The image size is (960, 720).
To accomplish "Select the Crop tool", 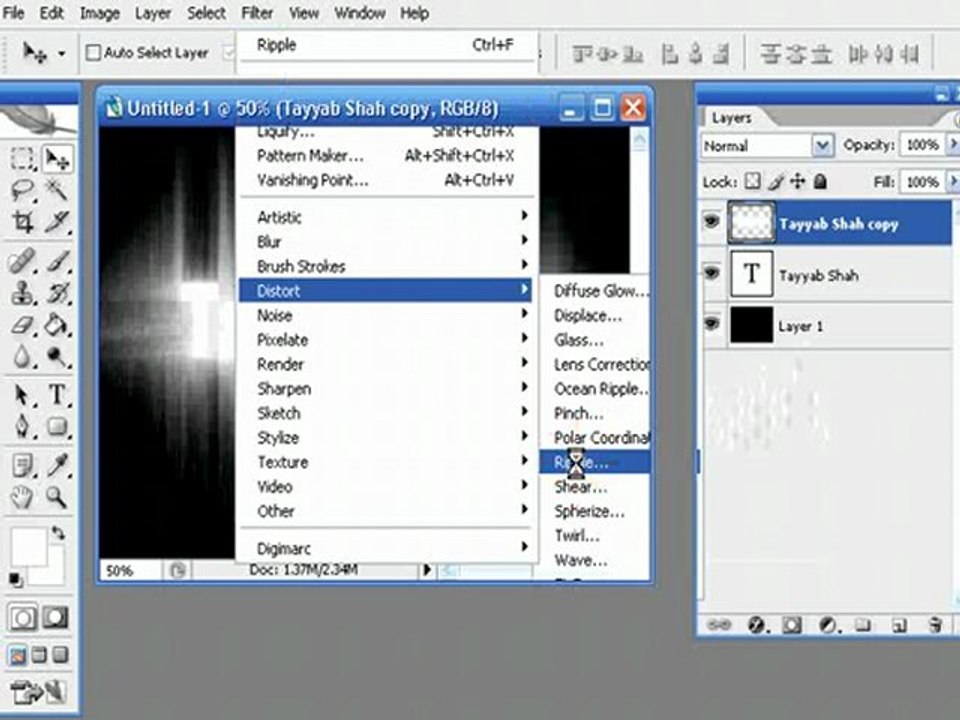I will (23, 222).
